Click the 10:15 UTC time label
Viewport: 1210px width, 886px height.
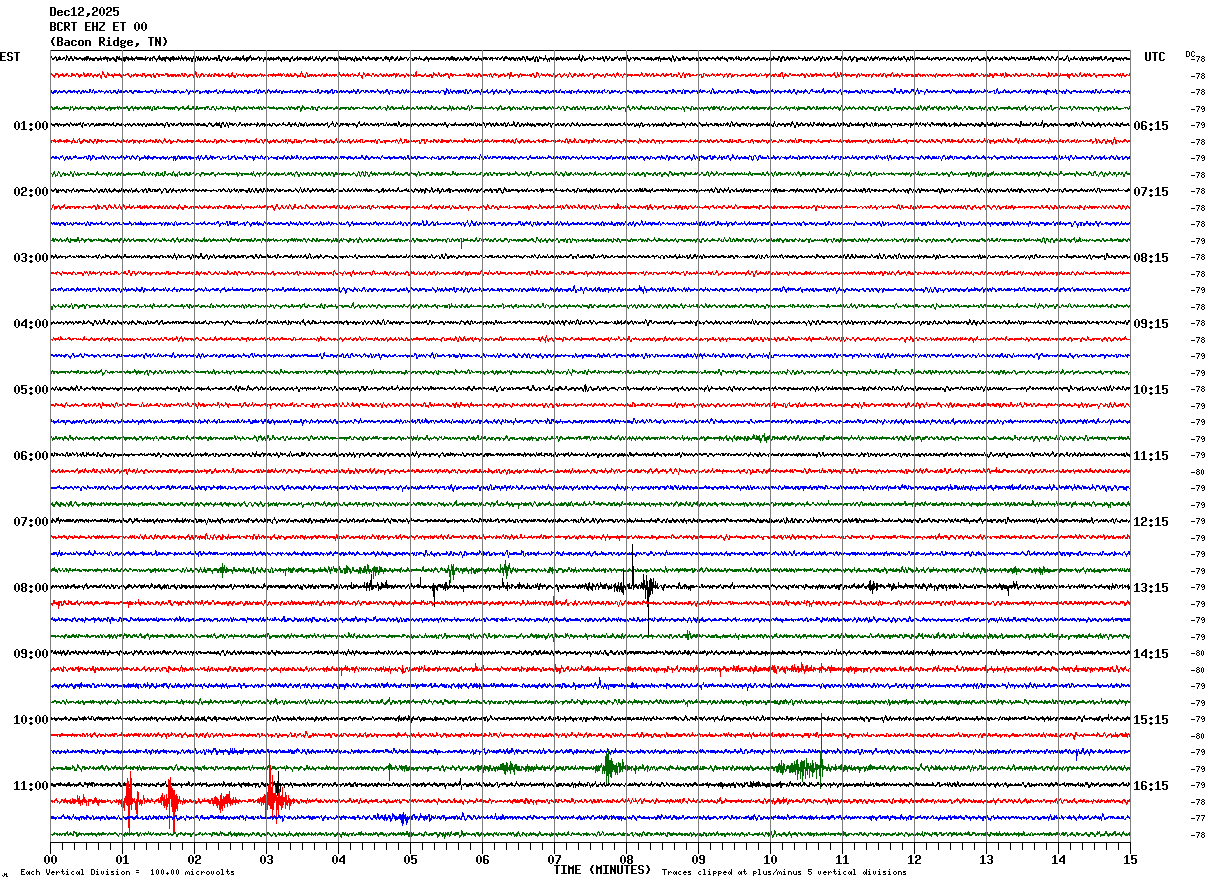[x=1152, y=390]
